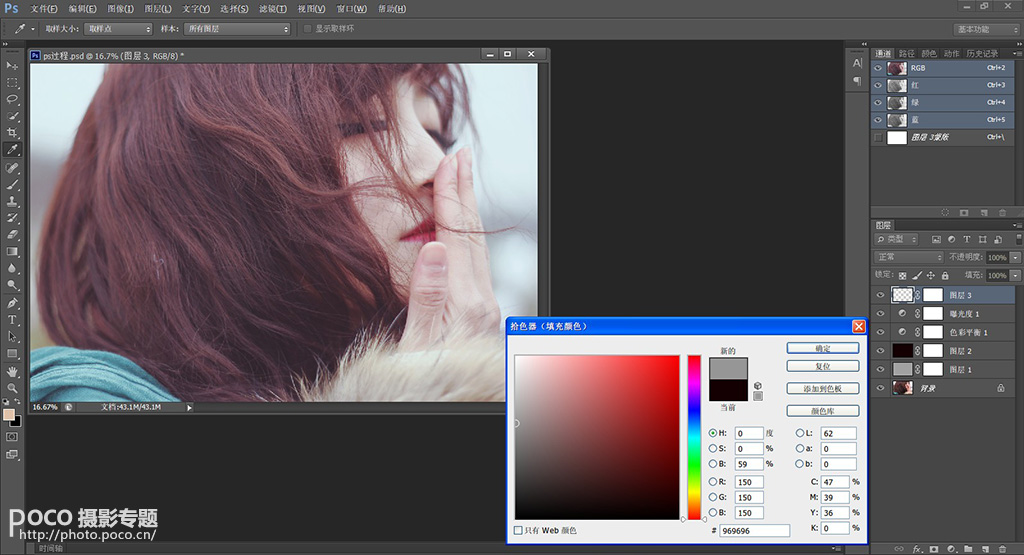Screen dimensions: 1024x555
Task: Select the Eraser tool
Action: [12, 234]
